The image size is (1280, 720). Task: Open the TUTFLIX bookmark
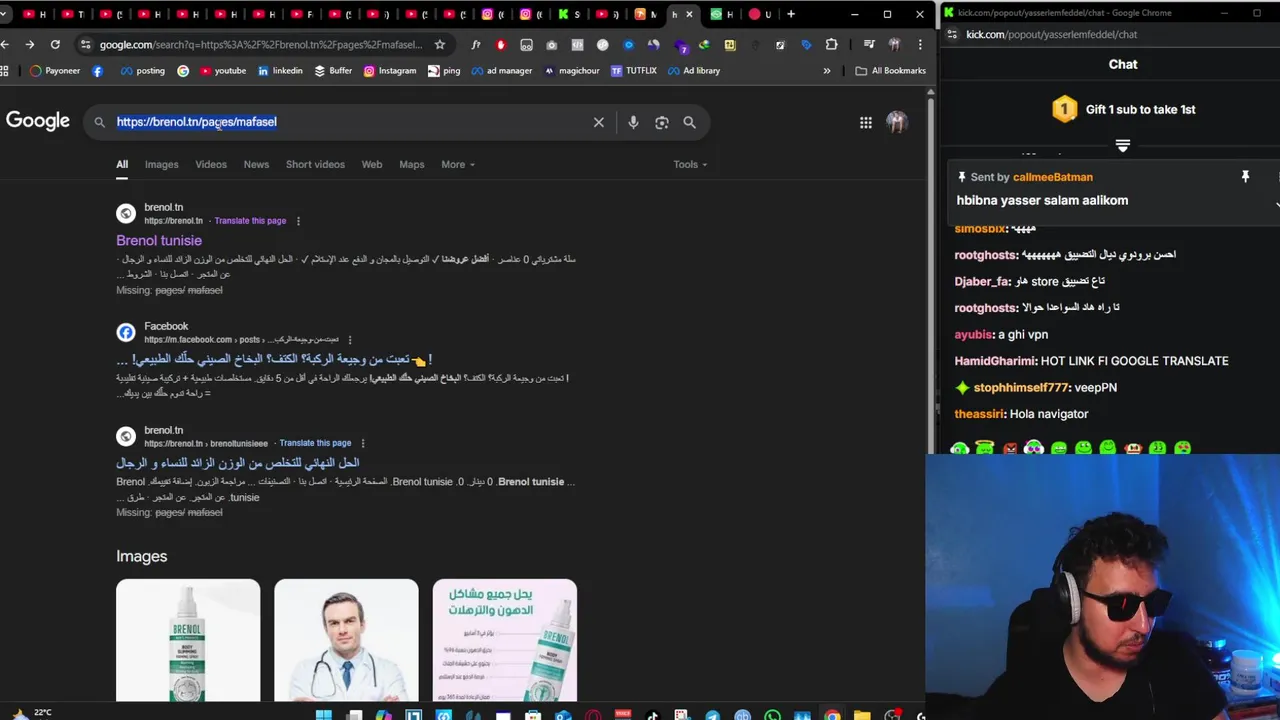[x=633, y=70]
